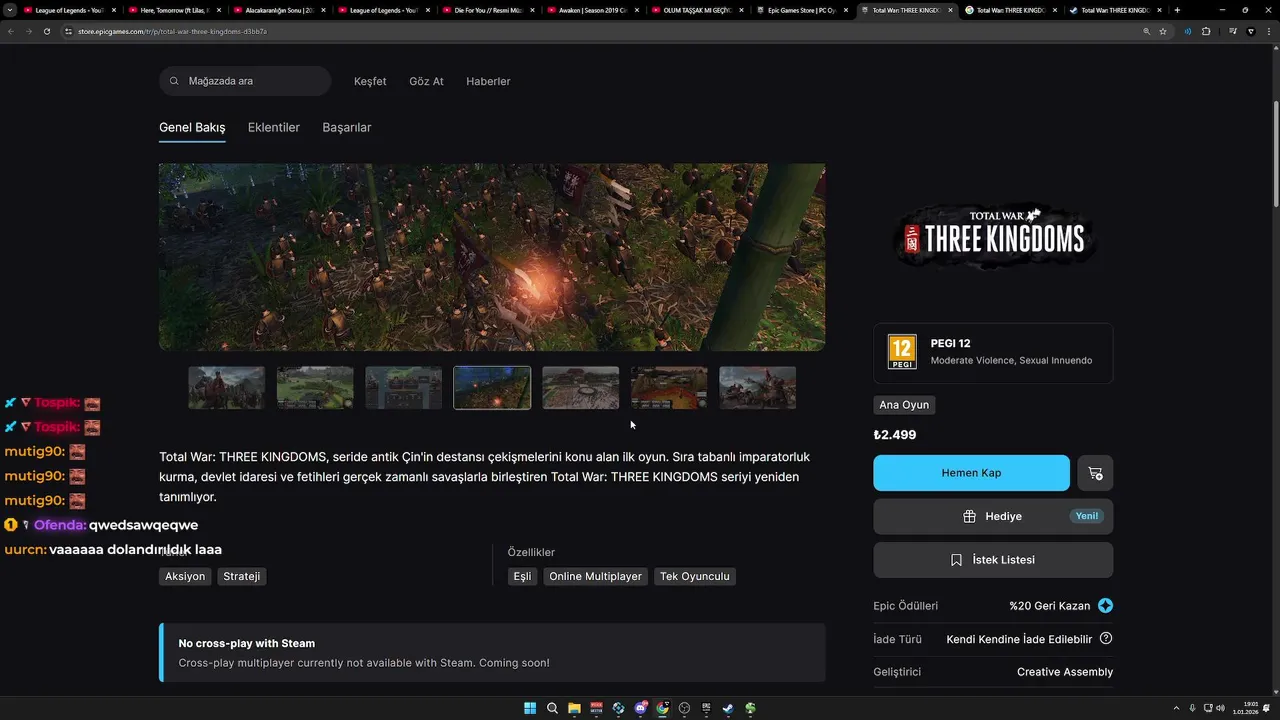Go back with browser back arrow
Image resolution: width=1280 pixels, height=720 pixels.
coord(11,31)
